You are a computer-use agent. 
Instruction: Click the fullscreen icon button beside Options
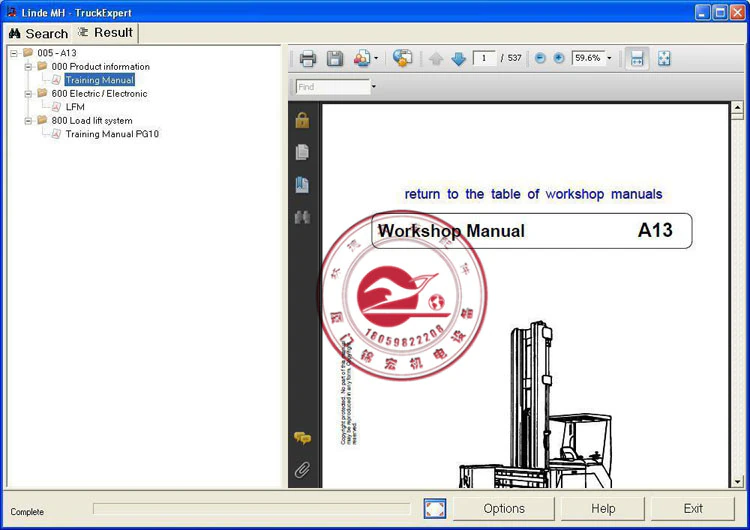click(x=434, y=508)
